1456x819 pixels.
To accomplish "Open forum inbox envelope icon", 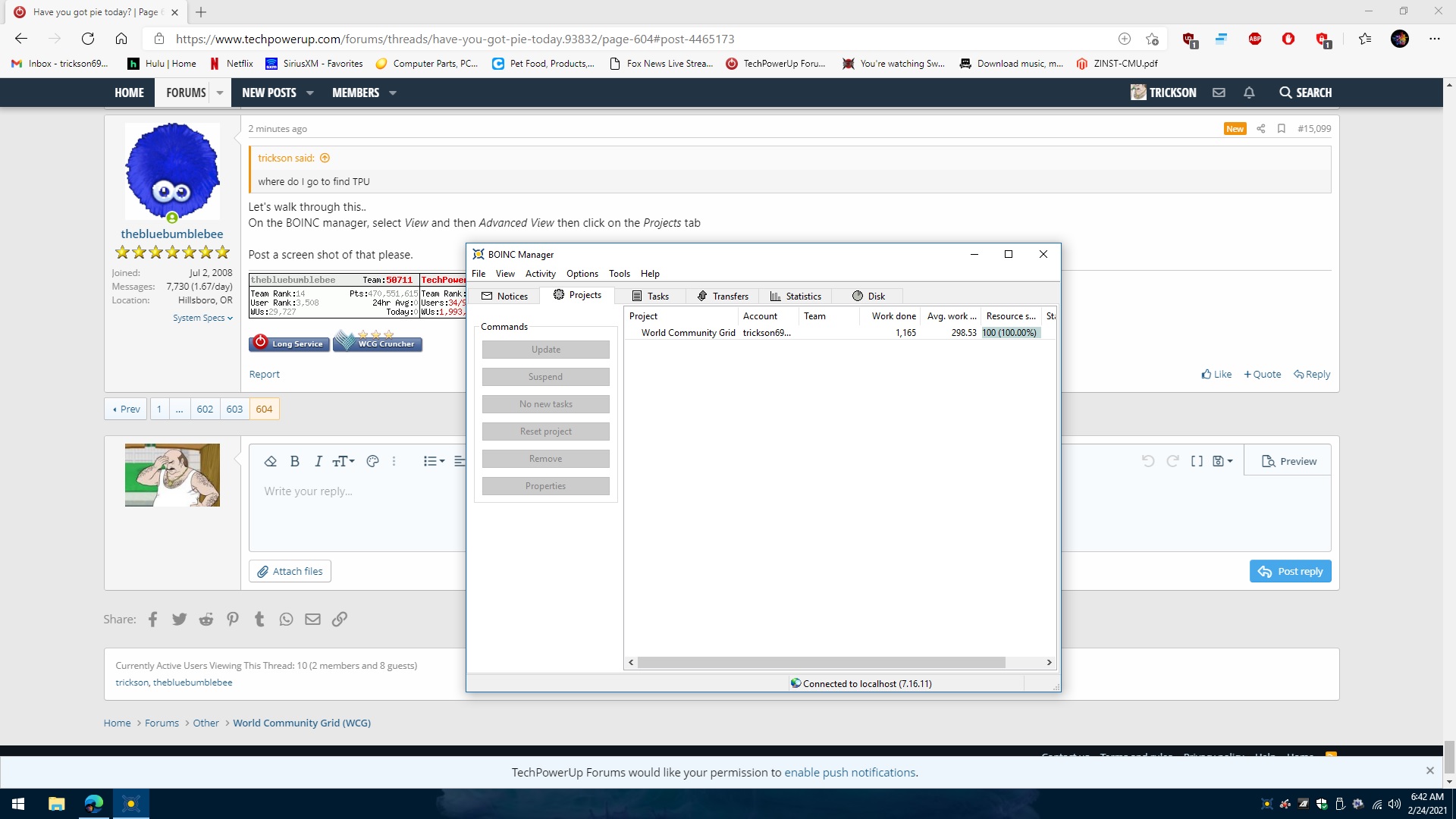I will coord(1219,93).
